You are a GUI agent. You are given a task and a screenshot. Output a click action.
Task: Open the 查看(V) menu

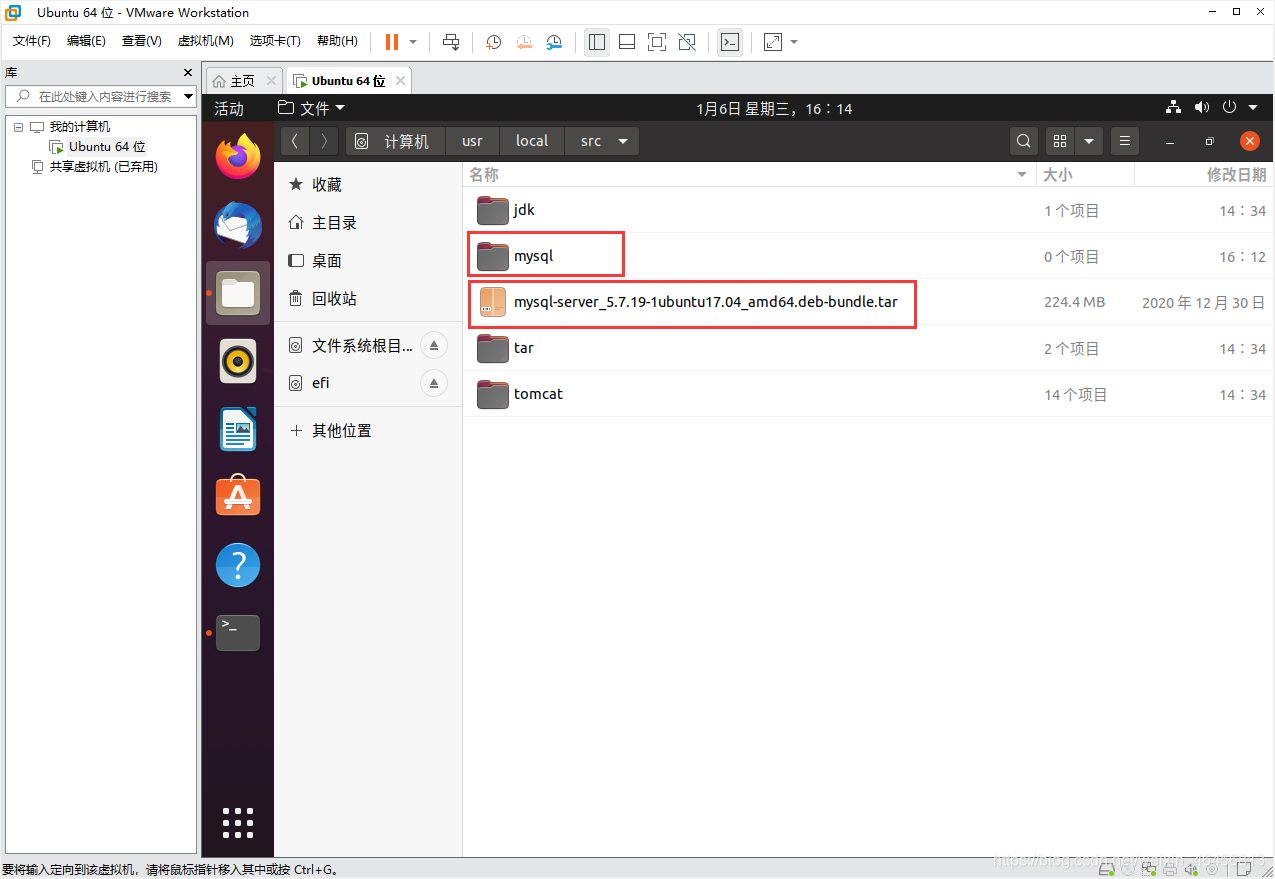tap(141, 41)
